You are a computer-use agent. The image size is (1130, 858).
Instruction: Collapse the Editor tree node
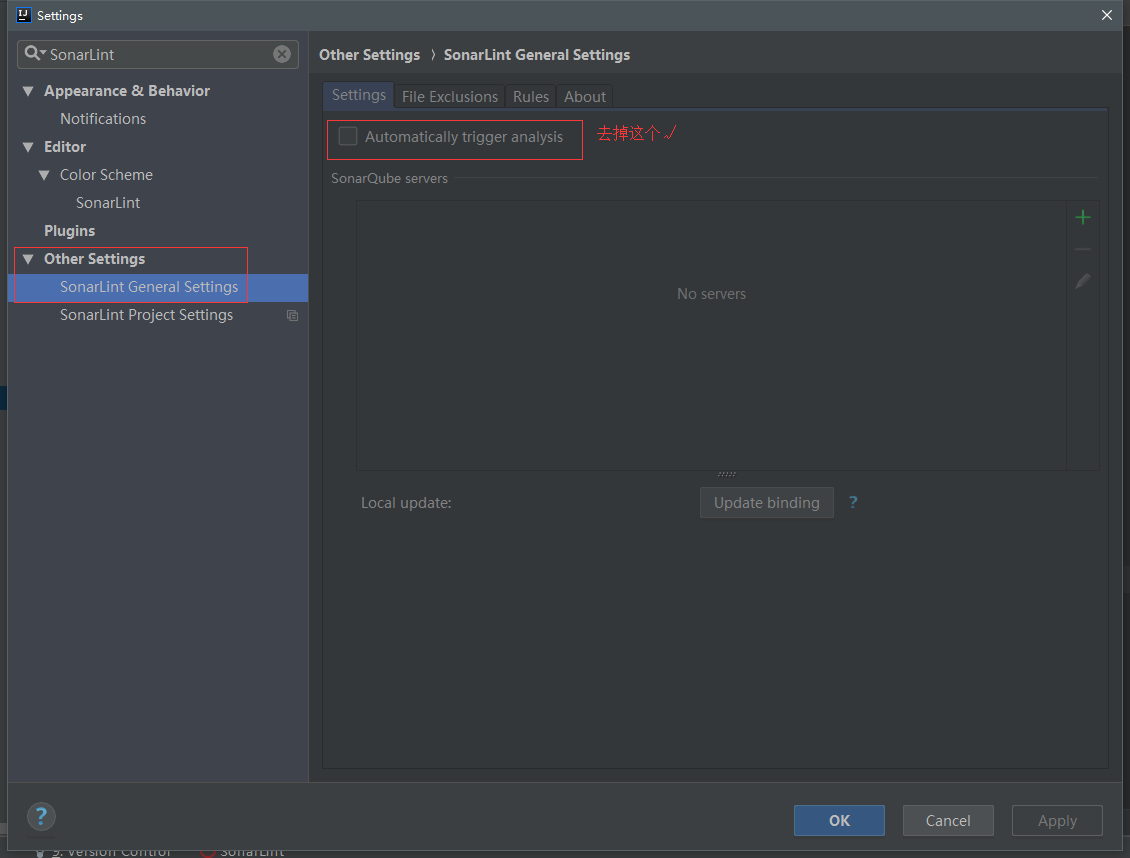click(28, 147)
